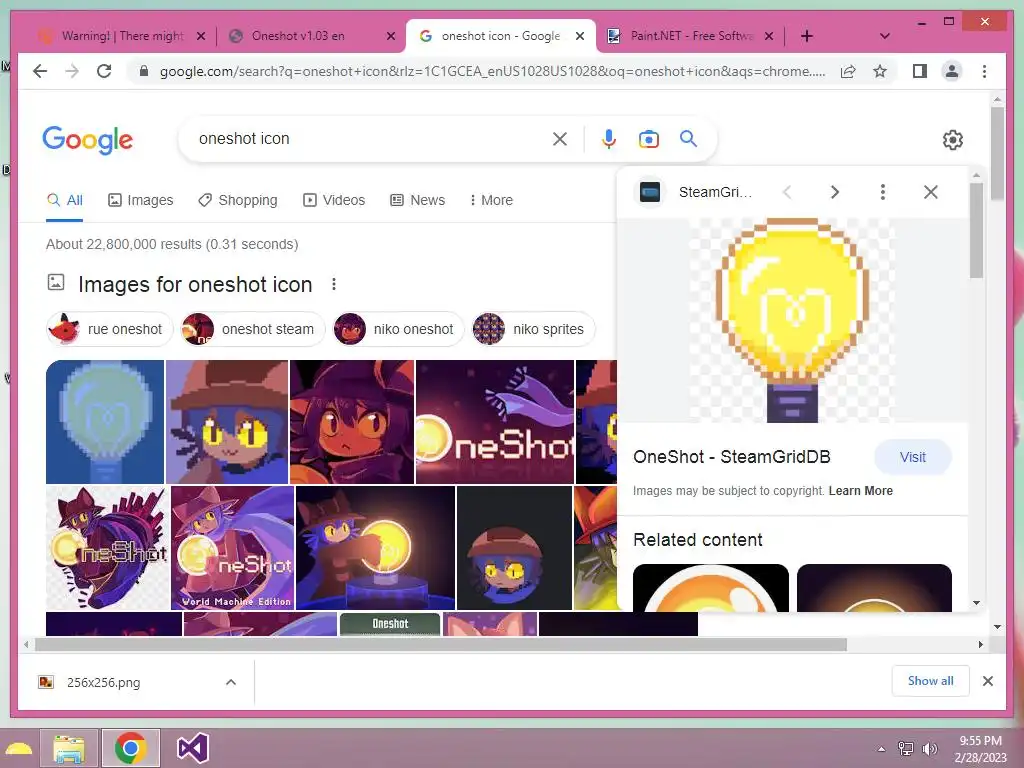Open 256x256.png download options arrow
1024x768 pixels.
[x=231, y=682]
